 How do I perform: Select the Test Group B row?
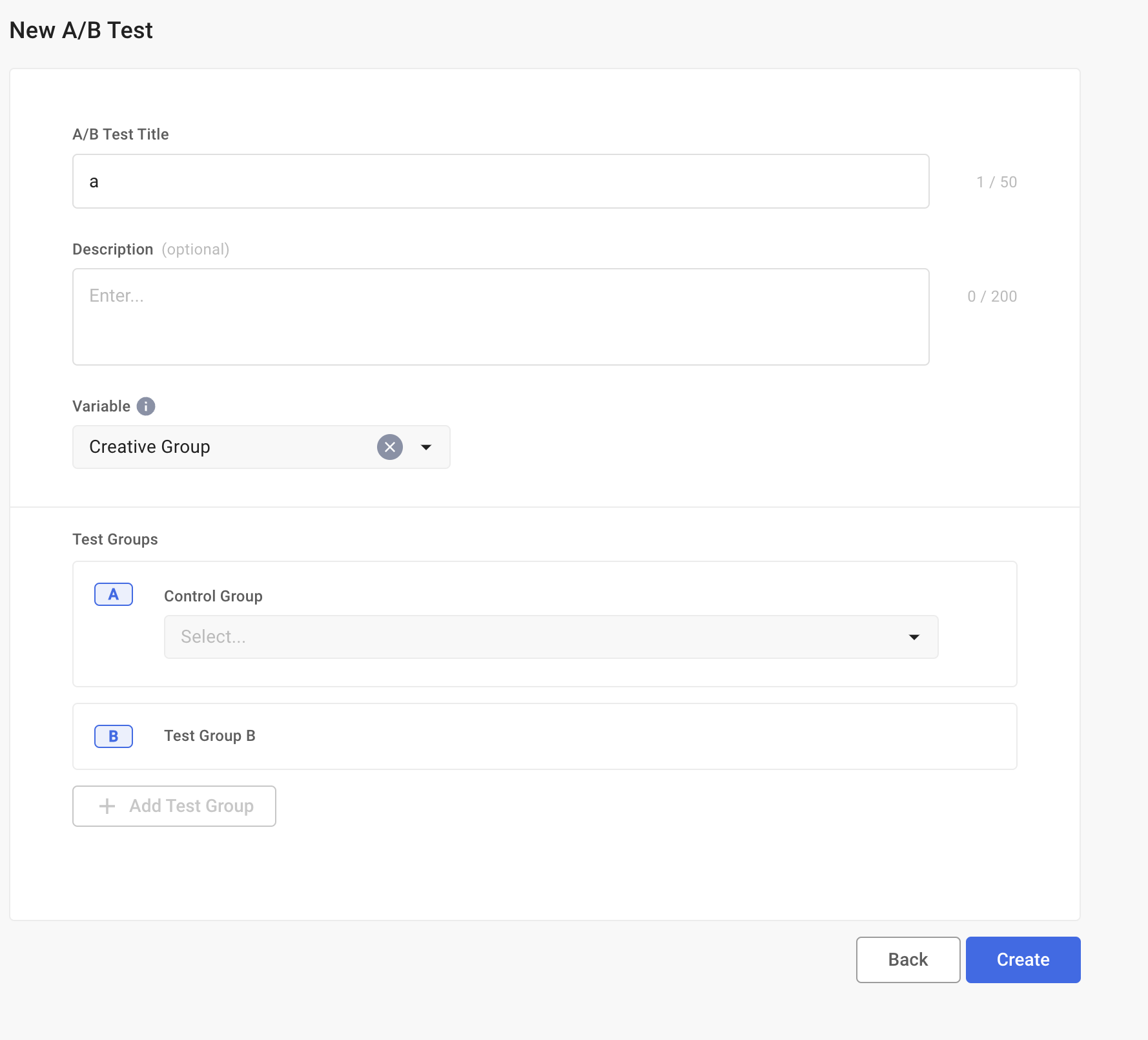tap(581, 736)
